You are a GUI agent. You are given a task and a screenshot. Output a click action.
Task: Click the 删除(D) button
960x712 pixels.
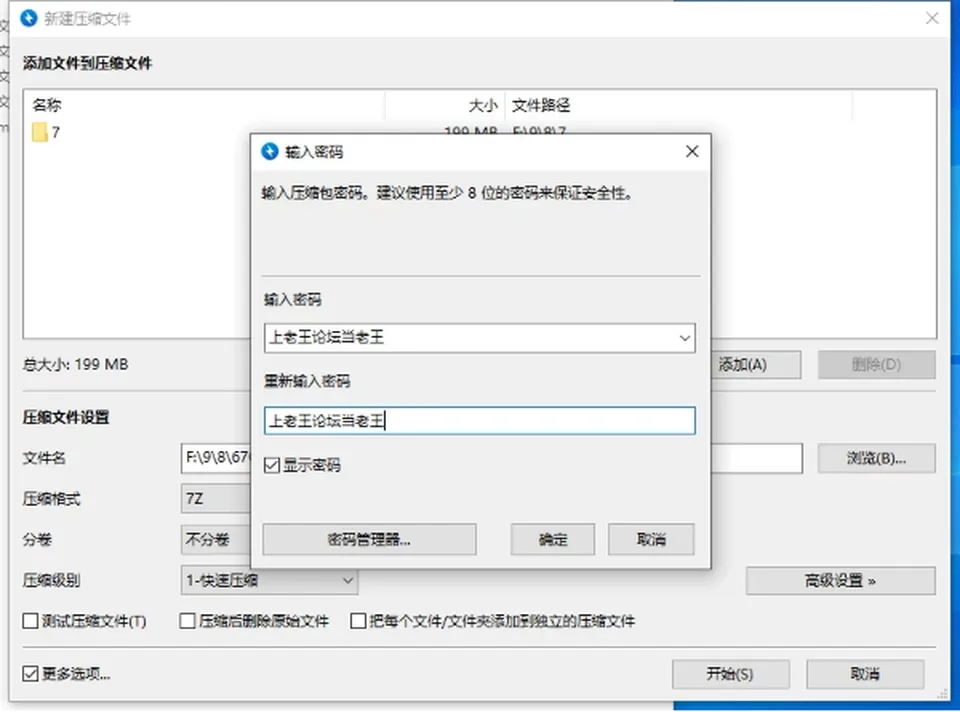[877, 365]
